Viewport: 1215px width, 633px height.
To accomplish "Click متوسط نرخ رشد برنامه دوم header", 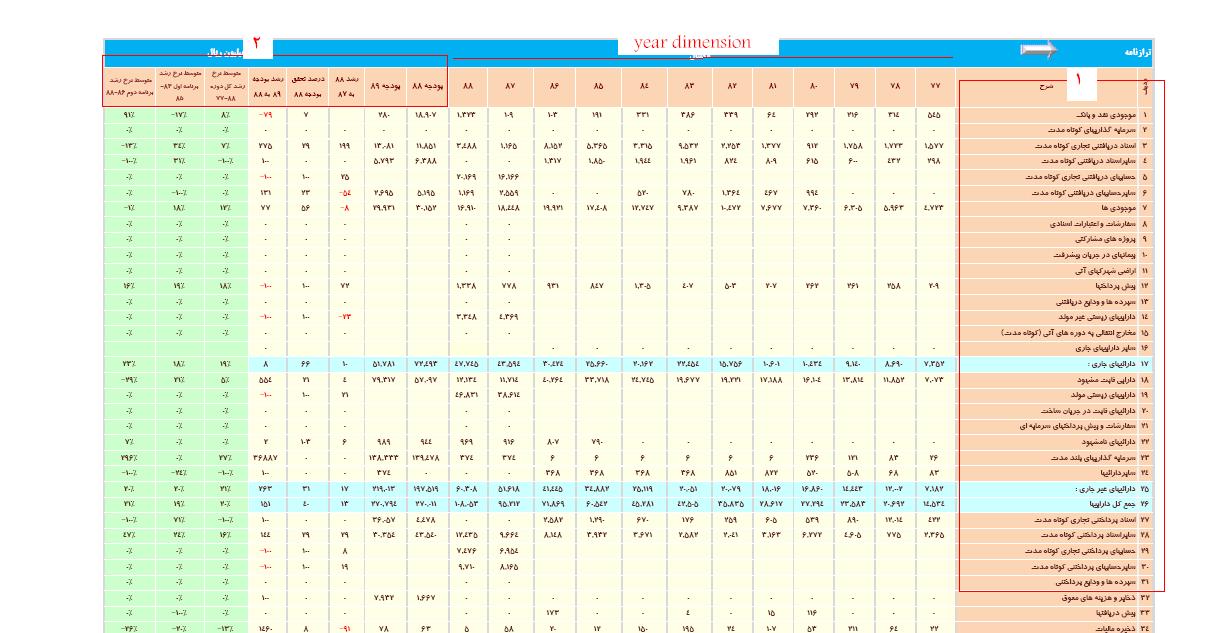I will pos(129,87).
